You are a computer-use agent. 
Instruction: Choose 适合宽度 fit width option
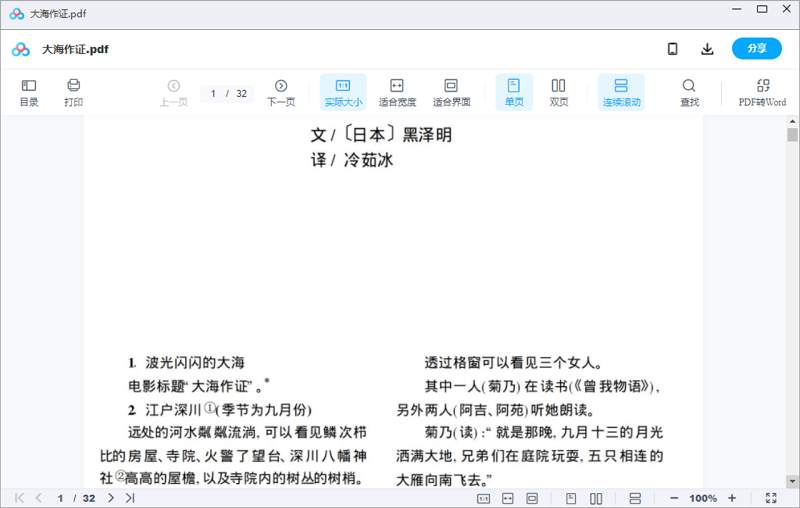tap(397, 92)
